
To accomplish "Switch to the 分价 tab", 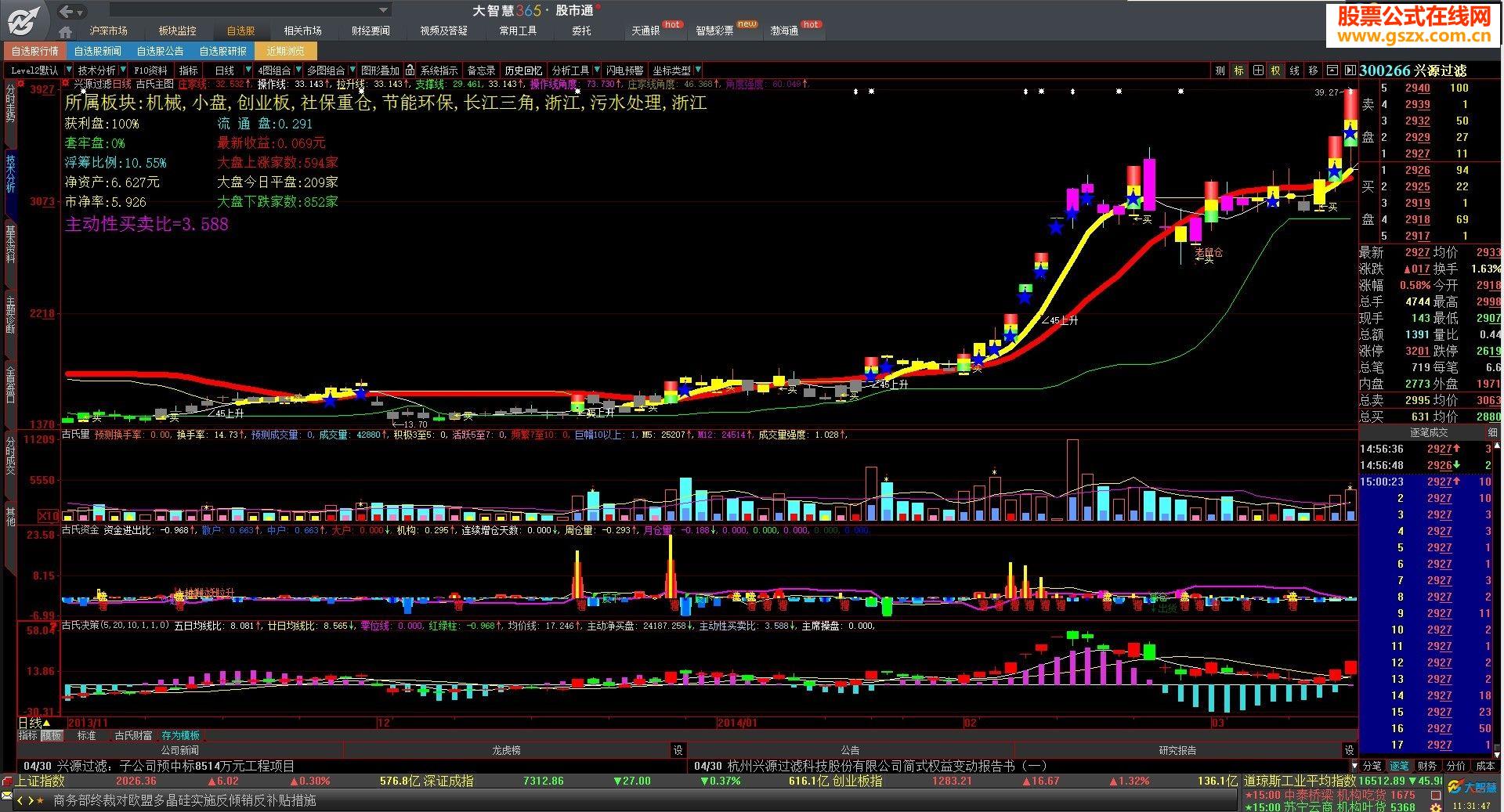I will coord(1455,766).
